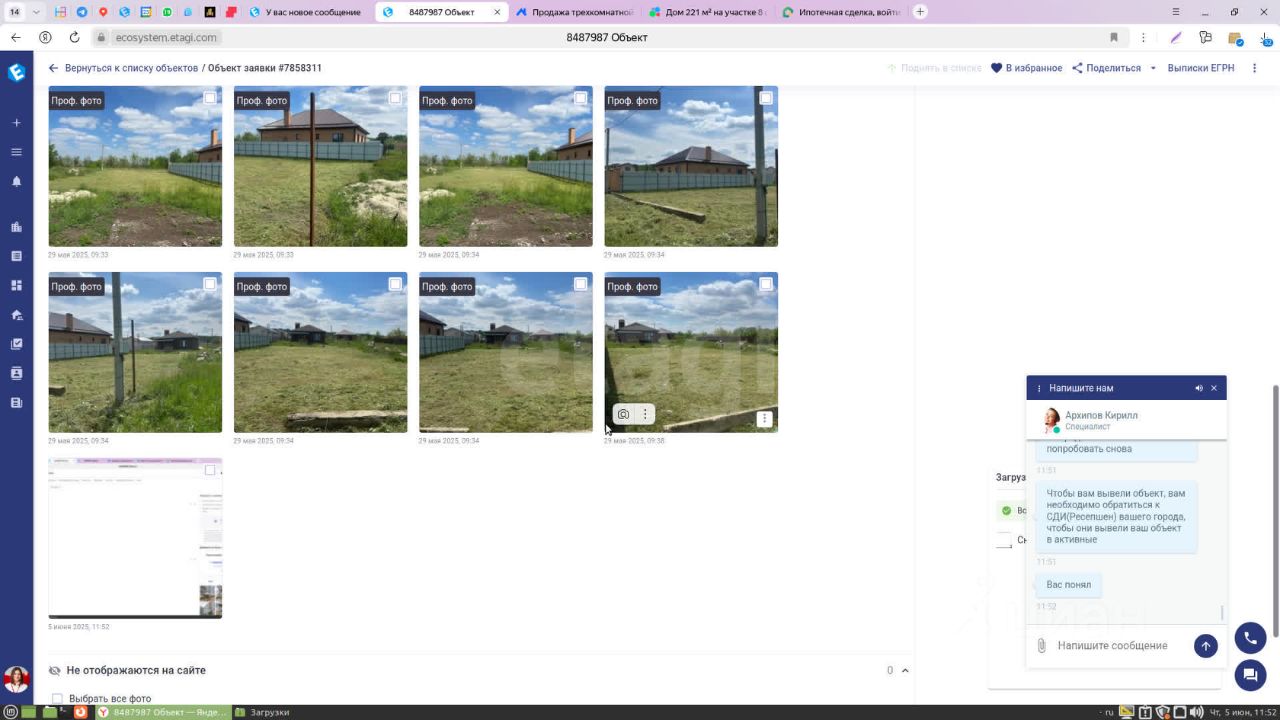
Task: Open the list document icon in sidebar
Action: (x=16, y=256)
